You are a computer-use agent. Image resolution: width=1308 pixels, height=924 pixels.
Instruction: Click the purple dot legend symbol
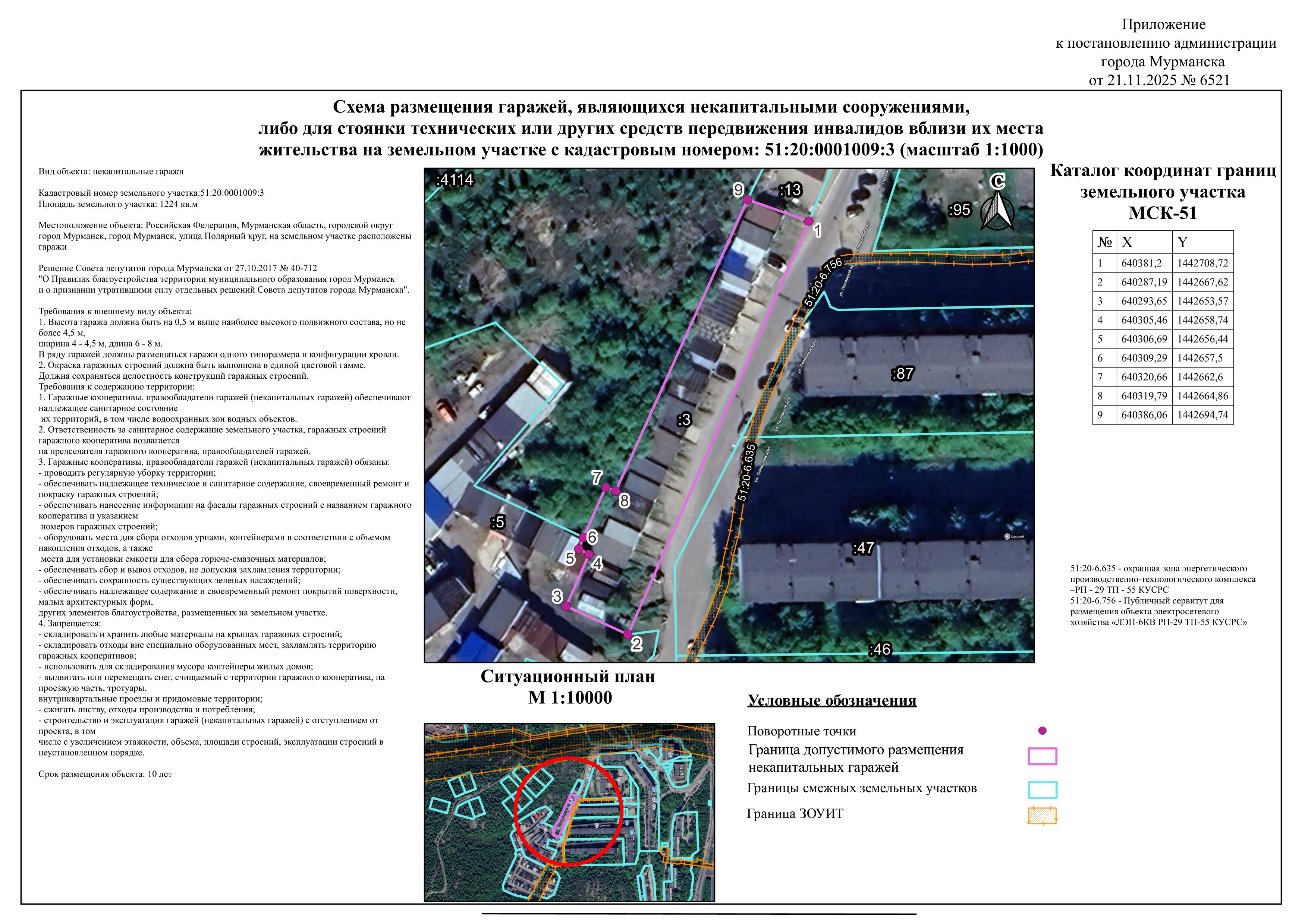[1042, 731]
